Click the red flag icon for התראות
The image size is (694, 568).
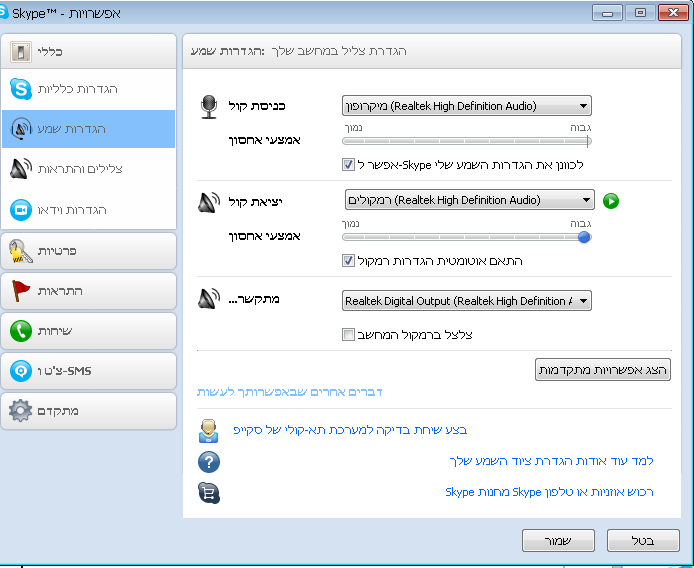tap(20, 291)
